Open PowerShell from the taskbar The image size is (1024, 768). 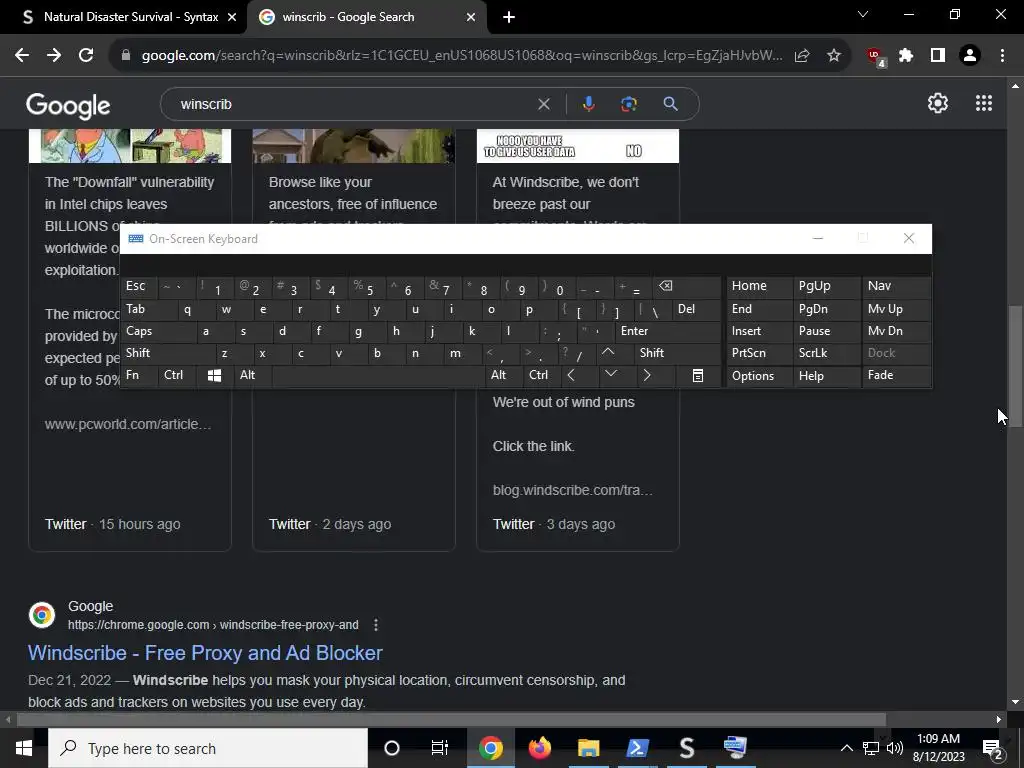pos(637,748)
